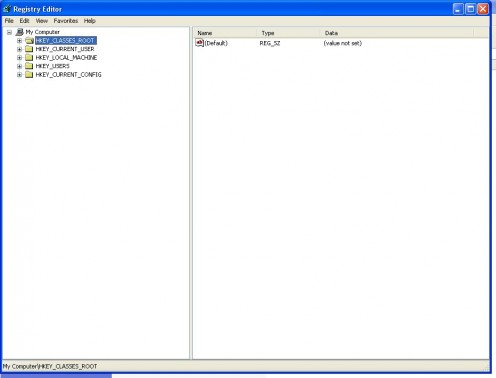Expand the HKEY_USERS key
Screen dimensions: 496x378
(19, 66)
